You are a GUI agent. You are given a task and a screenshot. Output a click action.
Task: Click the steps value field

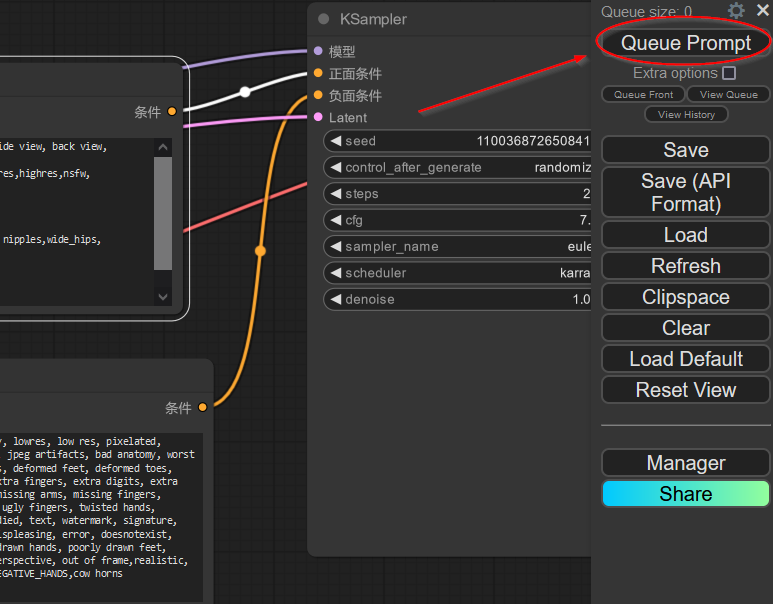pyautogui.click(x=457, y=194)
